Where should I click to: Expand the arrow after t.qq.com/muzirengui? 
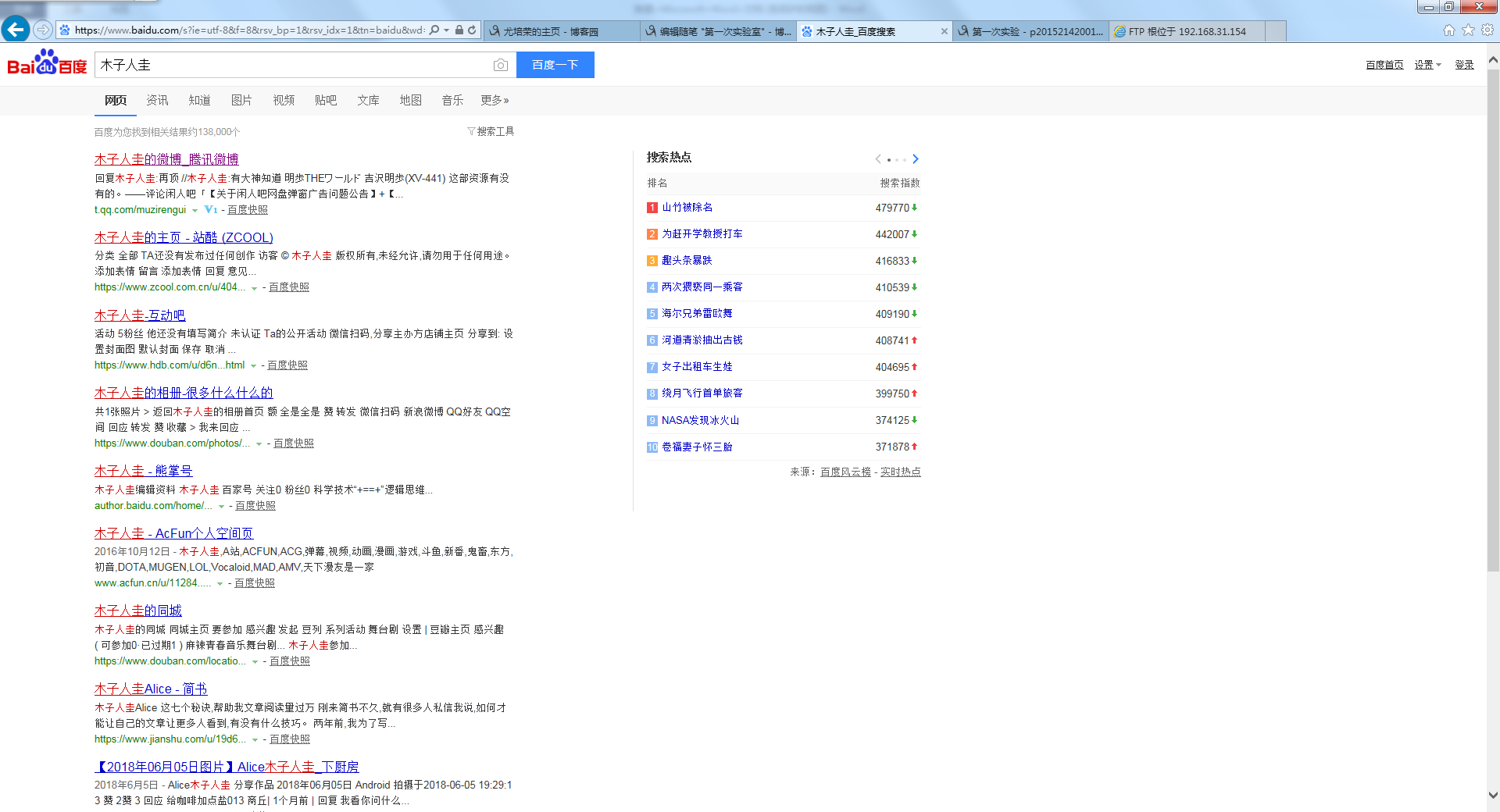pyautogui.click(x=195, y=210)
